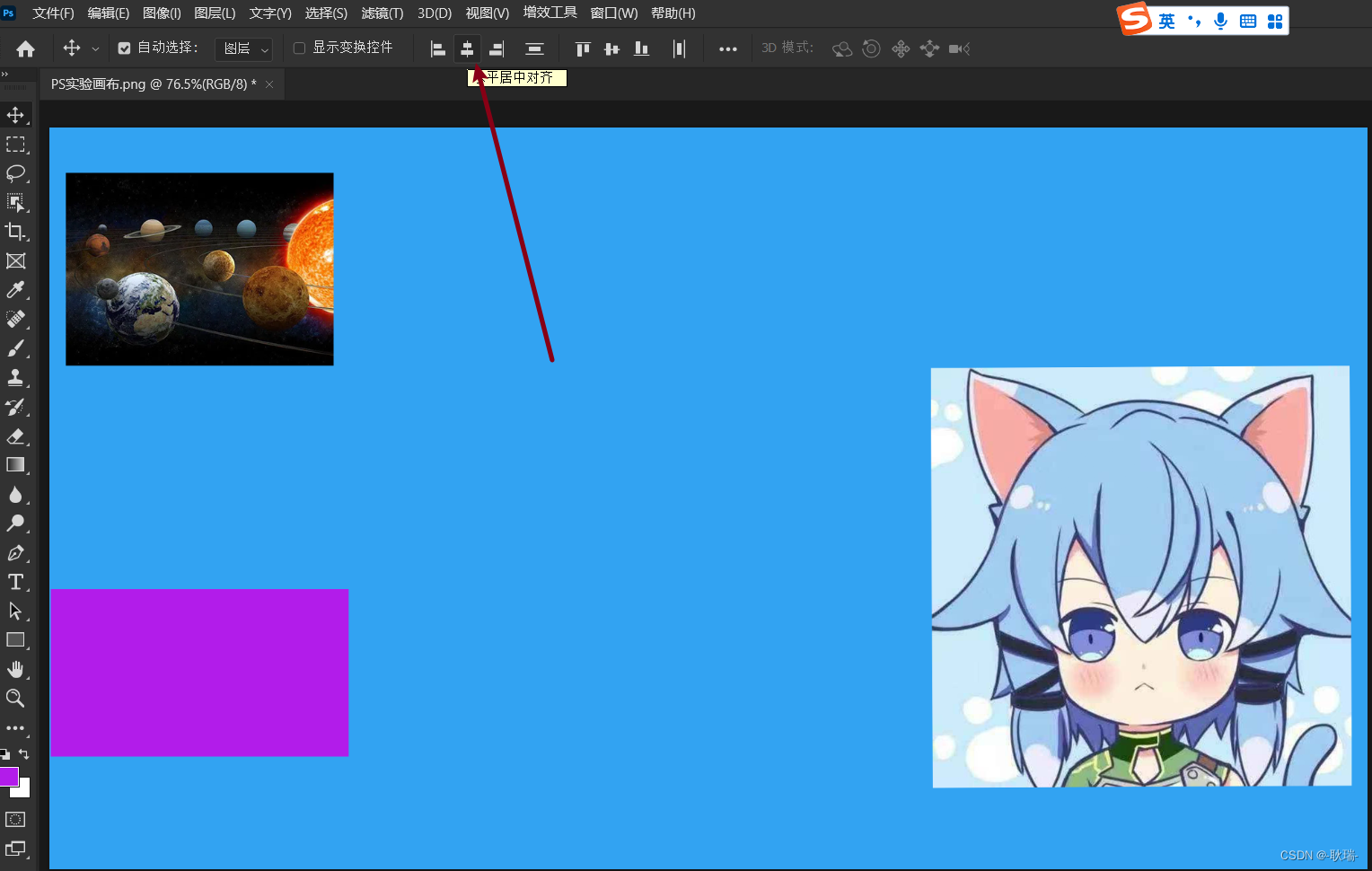Align right edges in options bar
Image resolution: width=1372 pixels, height=871 pixels.
[497, 48]
